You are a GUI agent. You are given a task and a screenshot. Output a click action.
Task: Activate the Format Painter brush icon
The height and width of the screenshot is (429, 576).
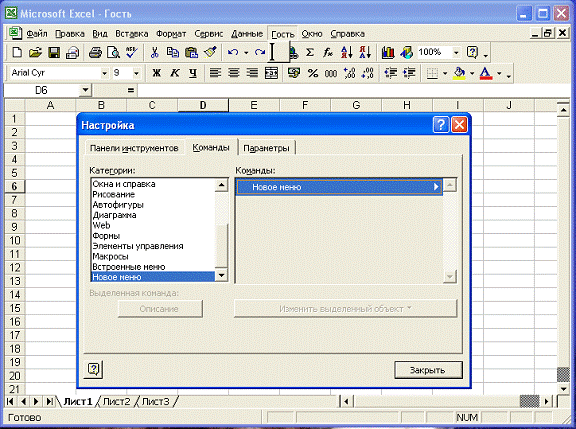(x=210, y=53)
